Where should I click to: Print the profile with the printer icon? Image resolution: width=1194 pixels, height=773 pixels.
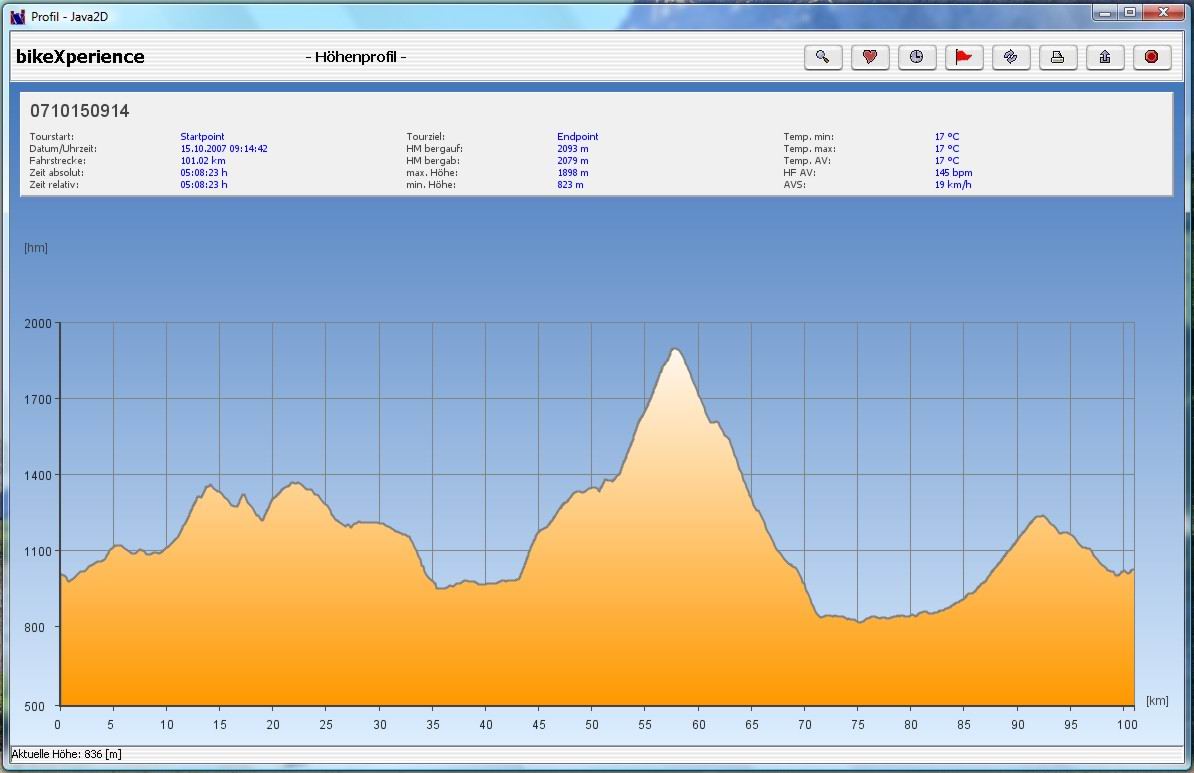click(1057, 57)
